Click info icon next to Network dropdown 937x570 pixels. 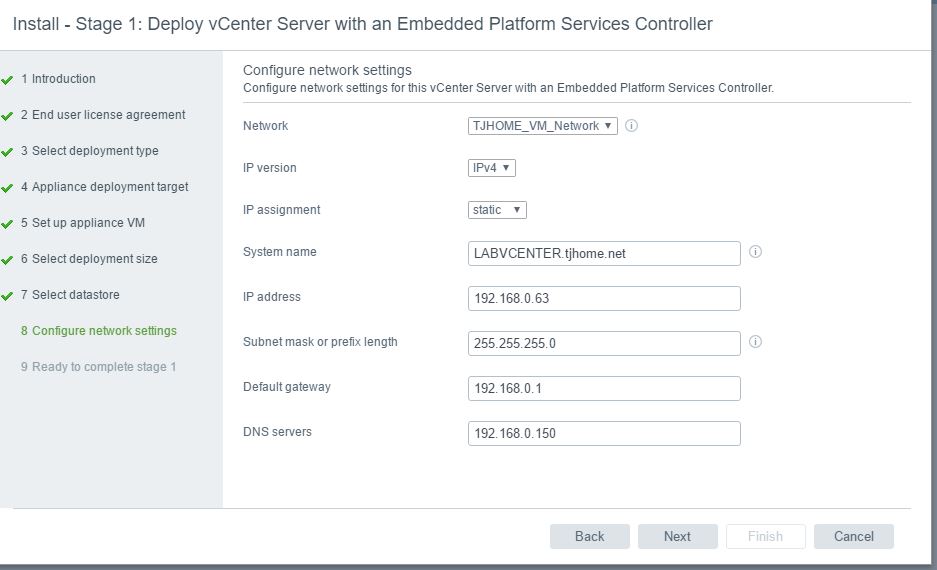pyautogui.click(x=631, y=125)
